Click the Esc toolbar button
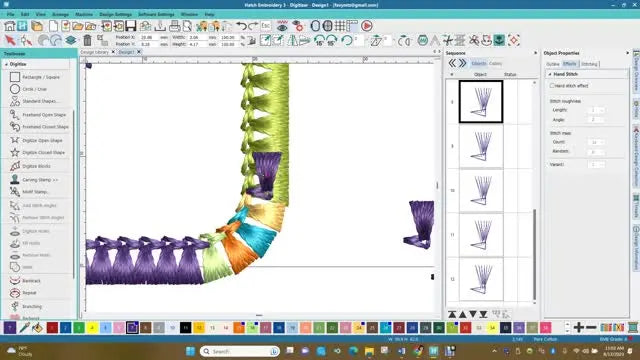This screenshot has width=640, height=360. tap(266, 26)
